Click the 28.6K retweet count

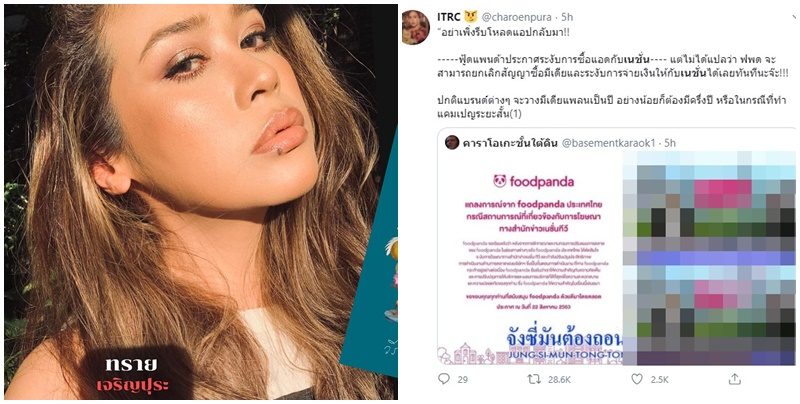(x=559, y=380)
